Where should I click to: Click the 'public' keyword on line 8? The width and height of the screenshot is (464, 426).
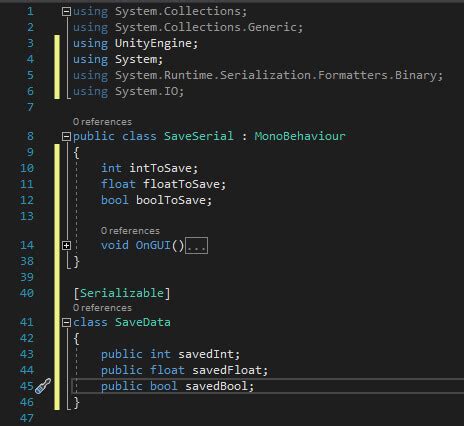point(94,136)
